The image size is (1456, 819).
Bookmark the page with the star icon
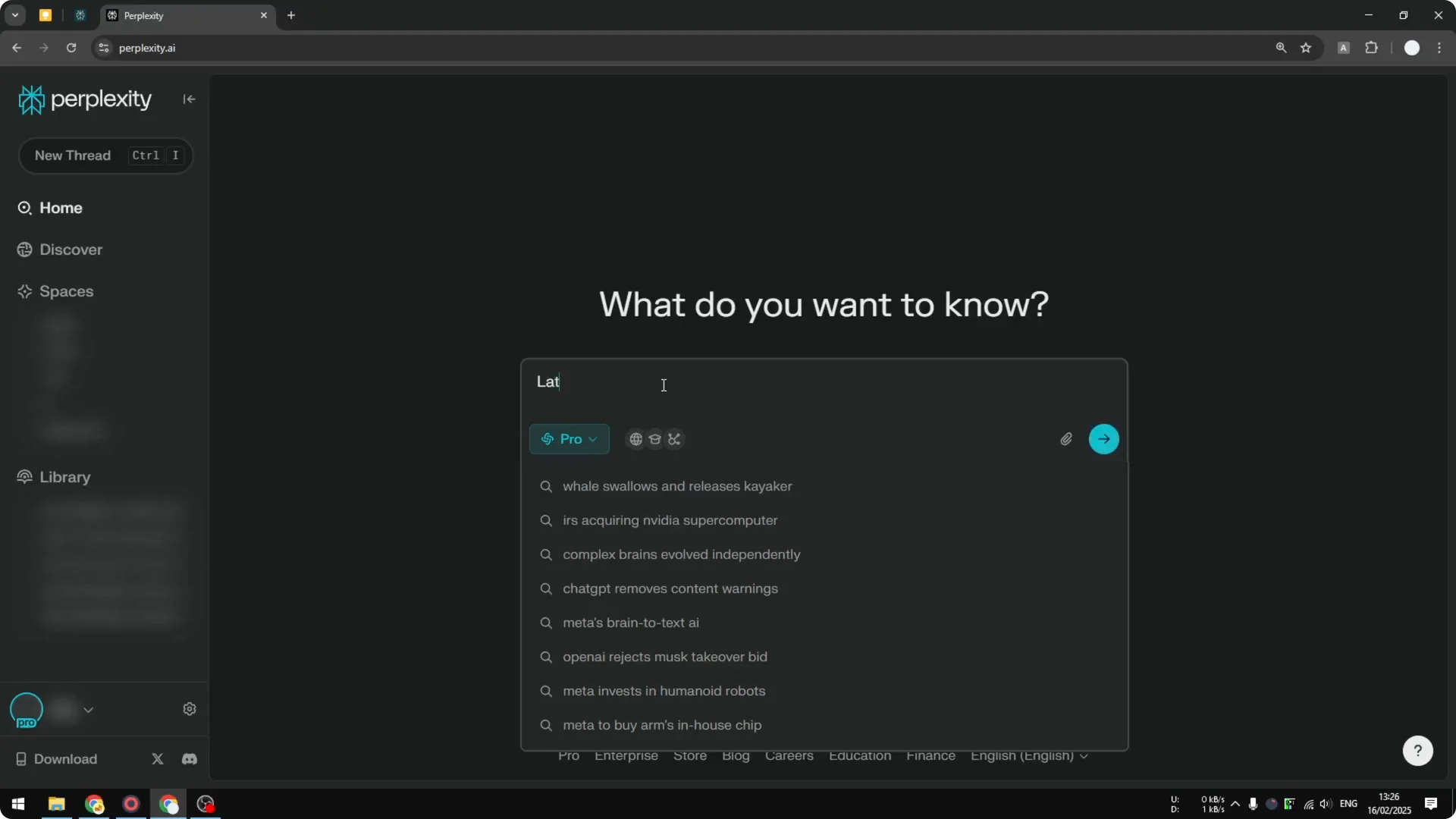[x=1307, y=47]
